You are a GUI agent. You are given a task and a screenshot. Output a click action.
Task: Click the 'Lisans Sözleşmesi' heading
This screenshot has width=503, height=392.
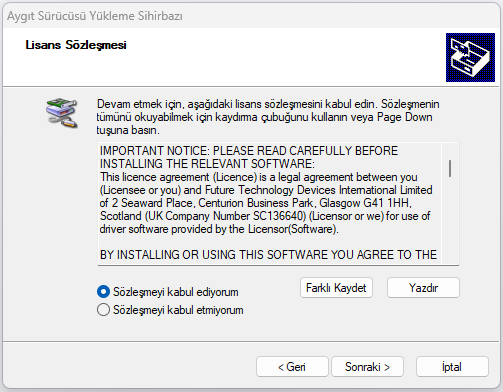coord(76,45)
